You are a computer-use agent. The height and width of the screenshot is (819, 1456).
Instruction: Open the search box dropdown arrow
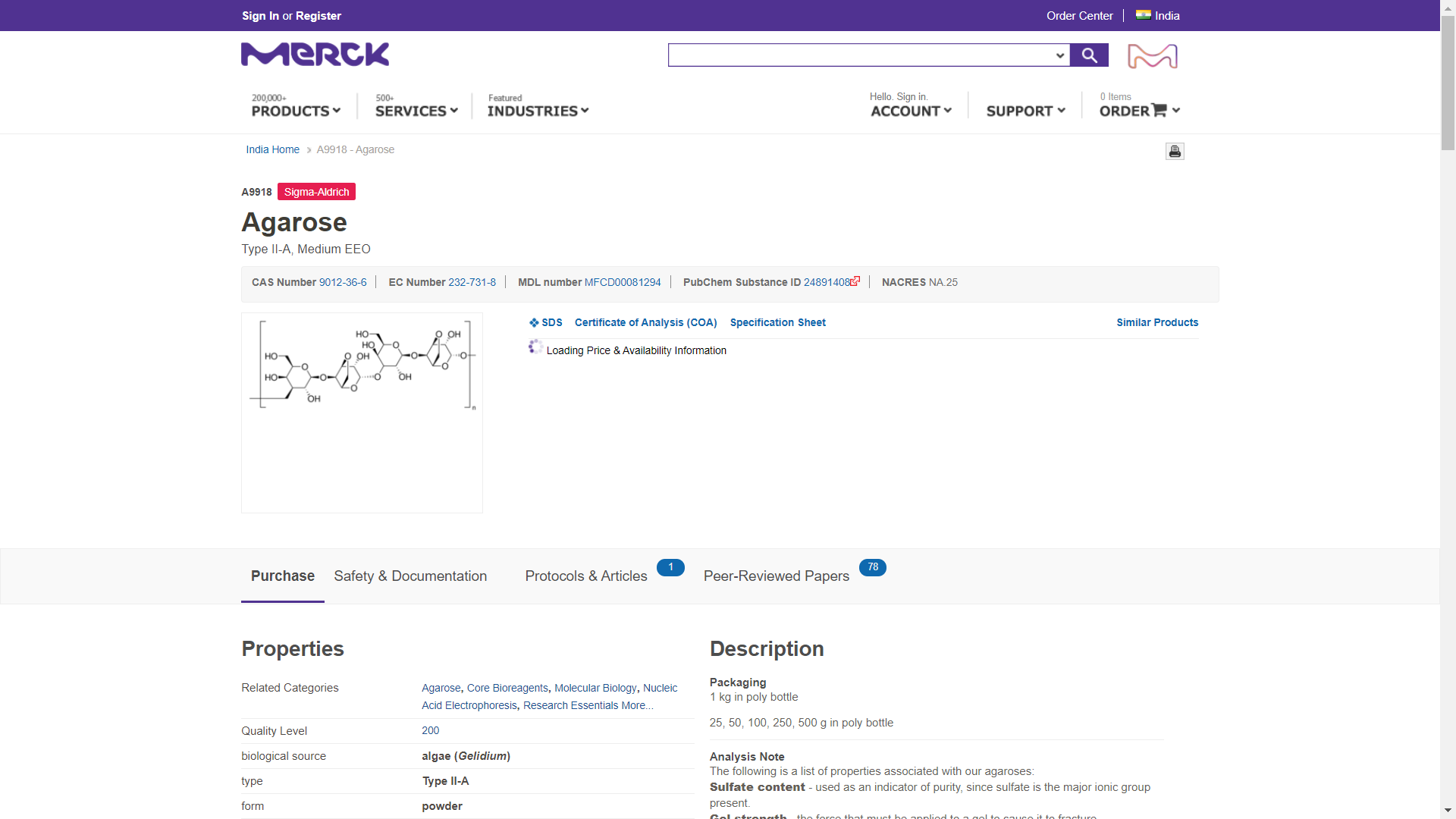(x=1060, y=55)
